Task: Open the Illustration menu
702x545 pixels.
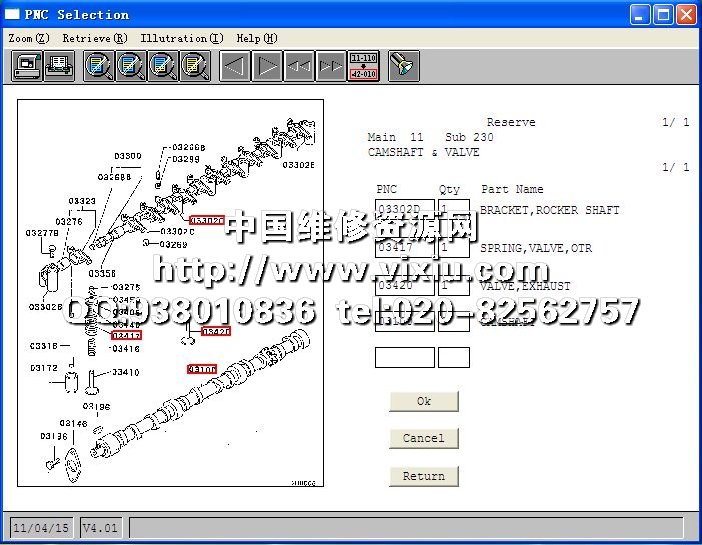Action: click(x=181, y=38)
